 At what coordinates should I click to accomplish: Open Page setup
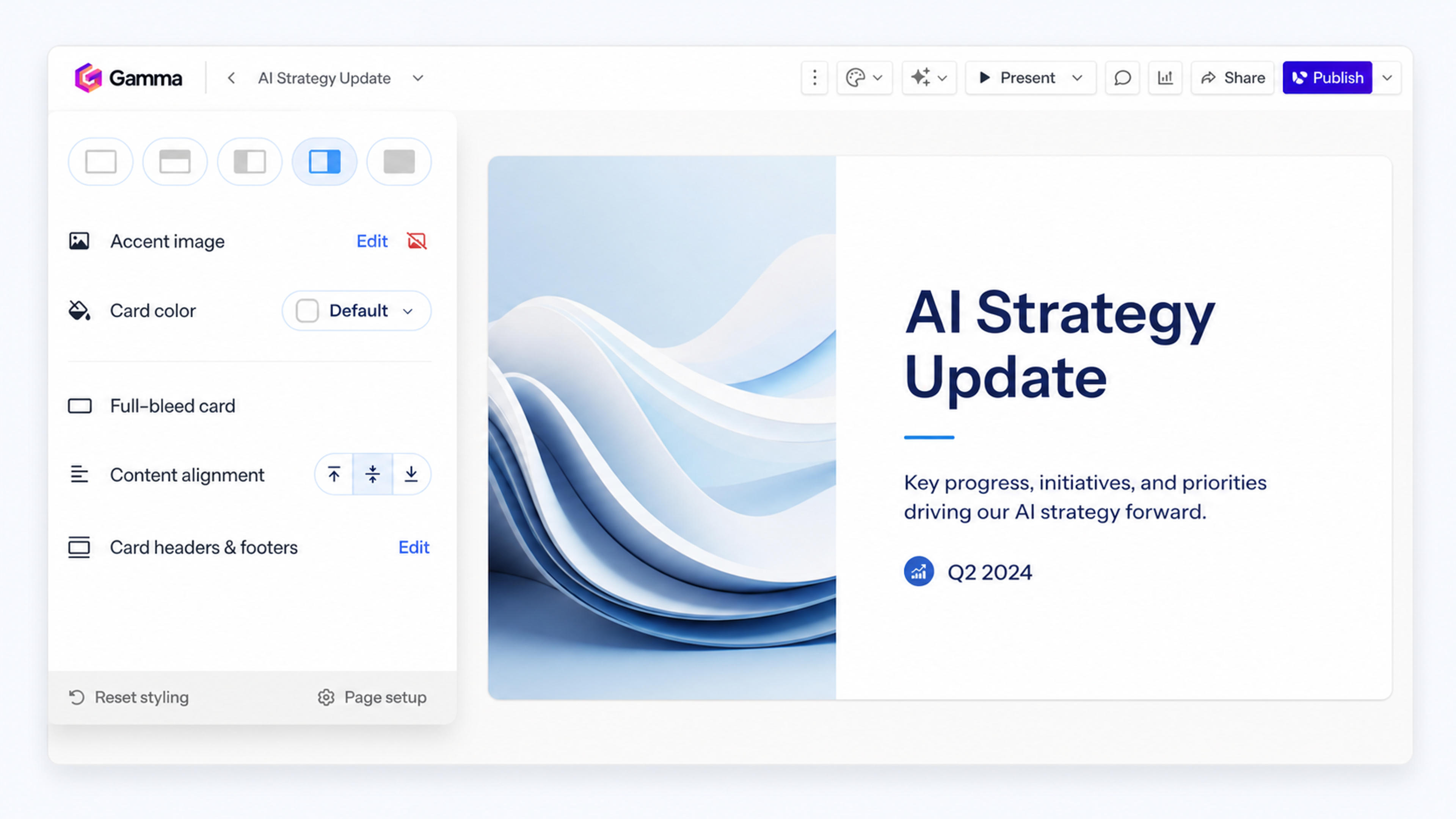click(x=372, y=698)
